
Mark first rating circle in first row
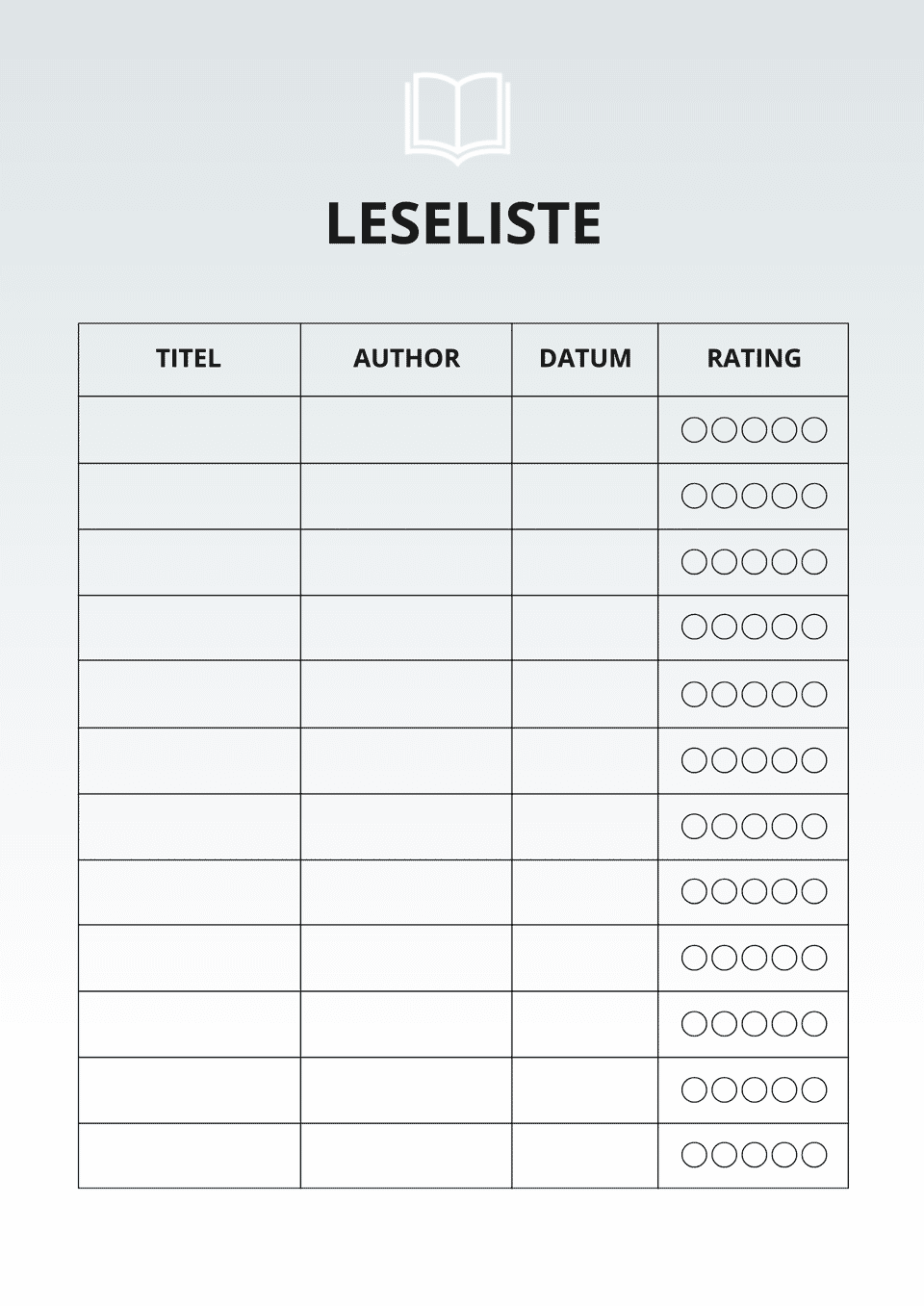coord(694,429)
